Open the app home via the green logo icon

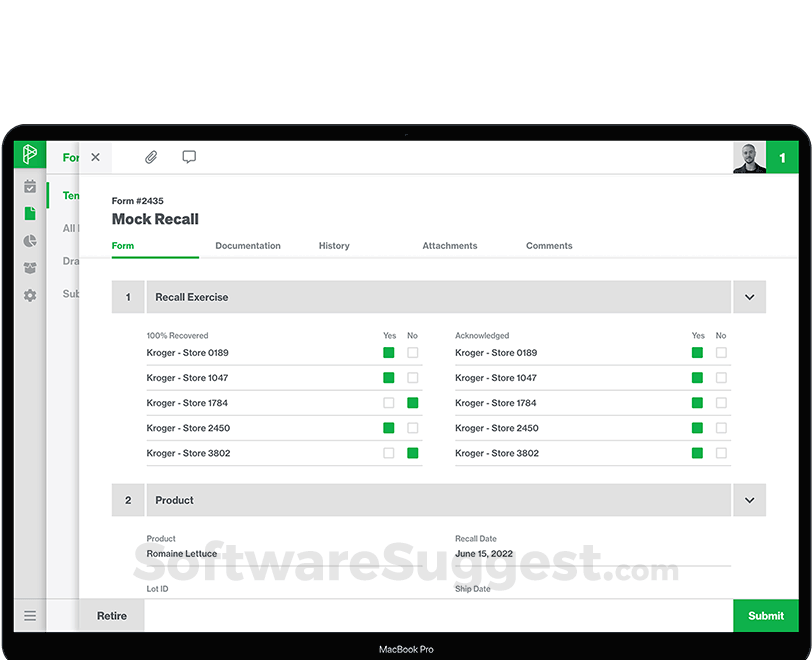pos(29,154)
